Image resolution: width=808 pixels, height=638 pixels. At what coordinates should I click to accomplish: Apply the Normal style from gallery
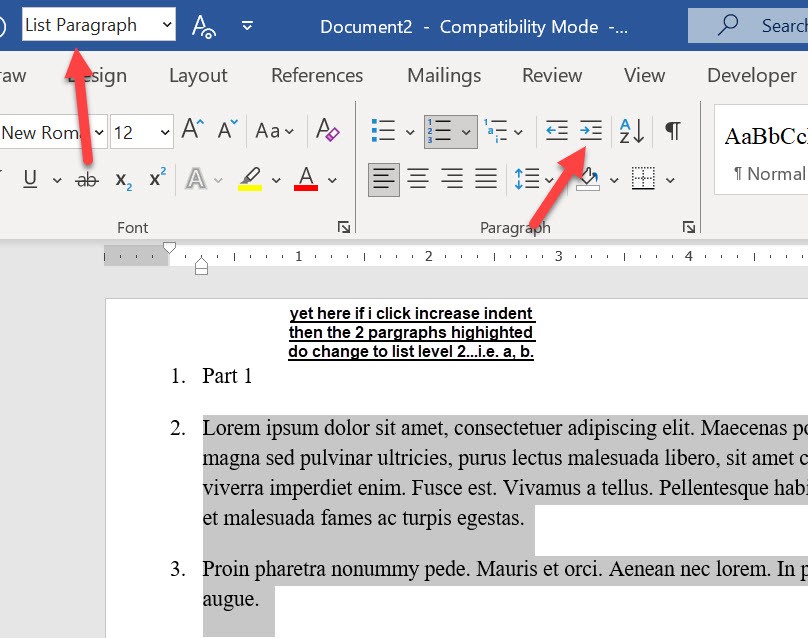pyautogui.click(x=763, y=150)
